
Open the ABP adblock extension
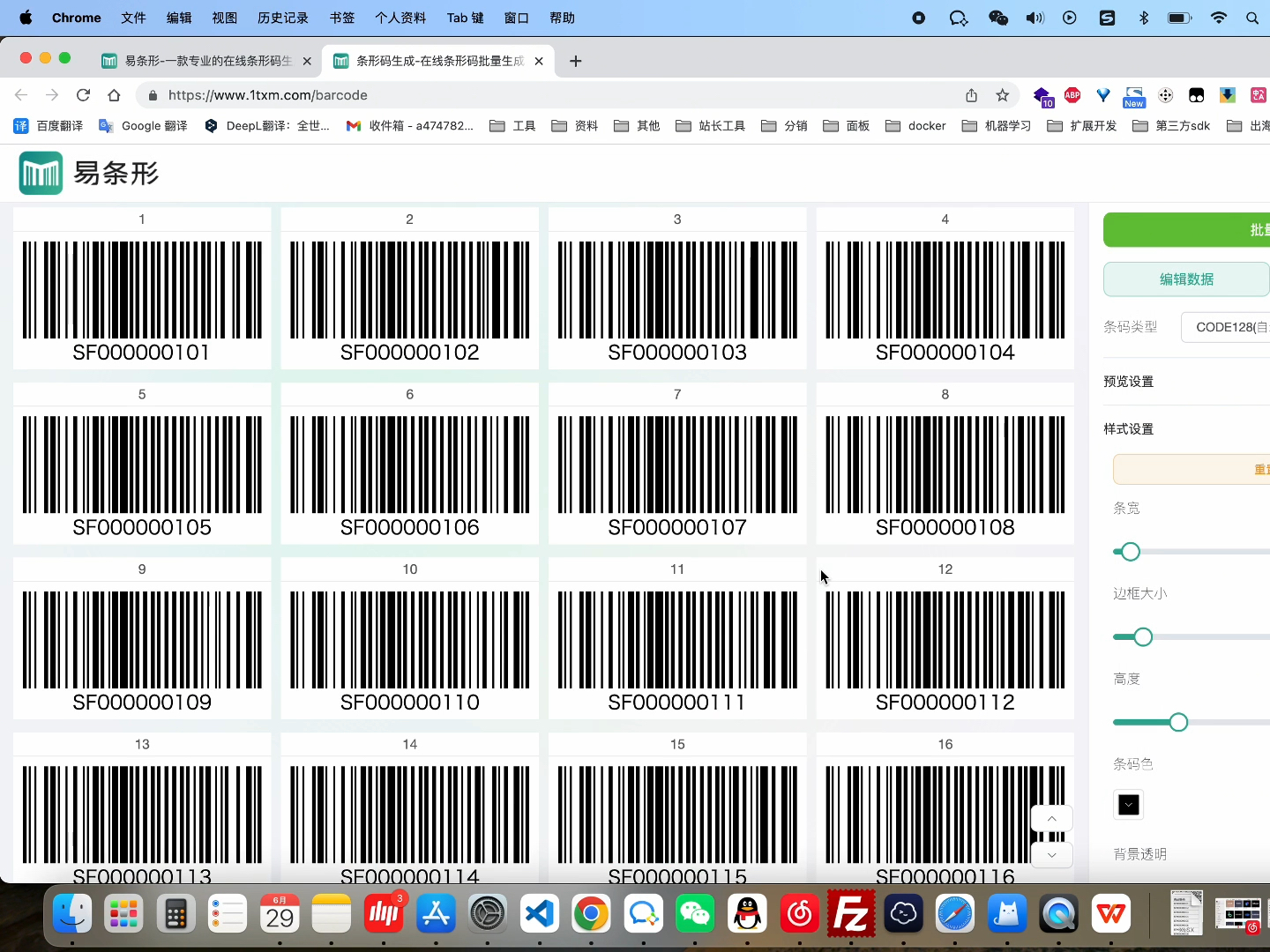1072,95
